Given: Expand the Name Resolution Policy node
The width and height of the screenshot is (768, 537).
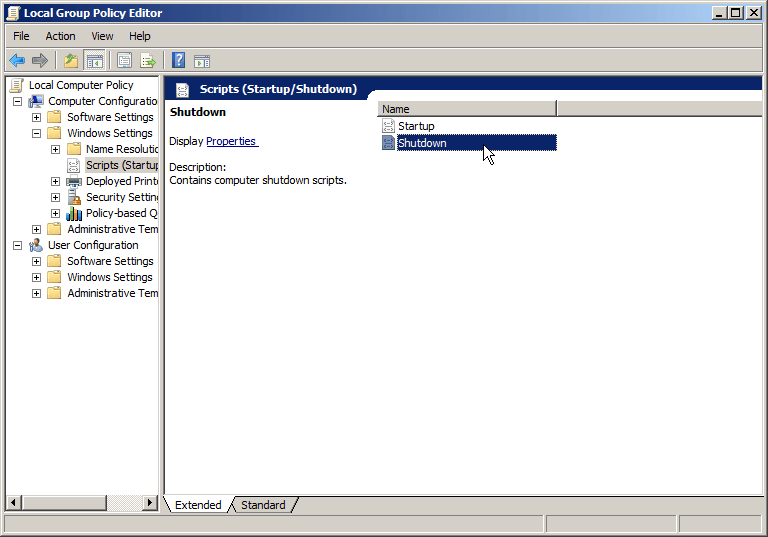Looking at the screenshot, I should click(x=55, y=149).
